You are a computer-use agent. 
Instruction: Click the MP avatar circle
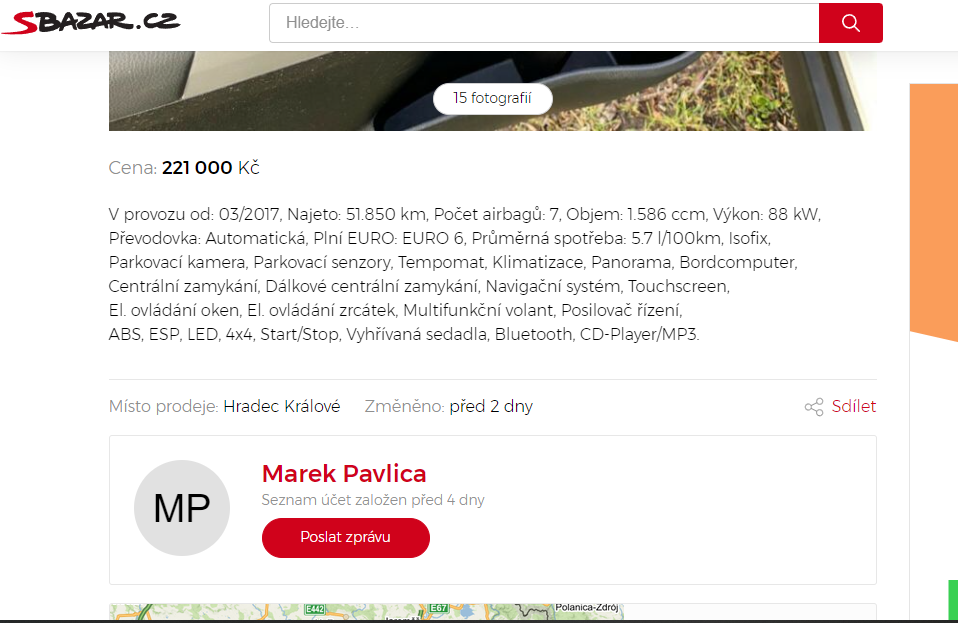[x=182, y=508]
